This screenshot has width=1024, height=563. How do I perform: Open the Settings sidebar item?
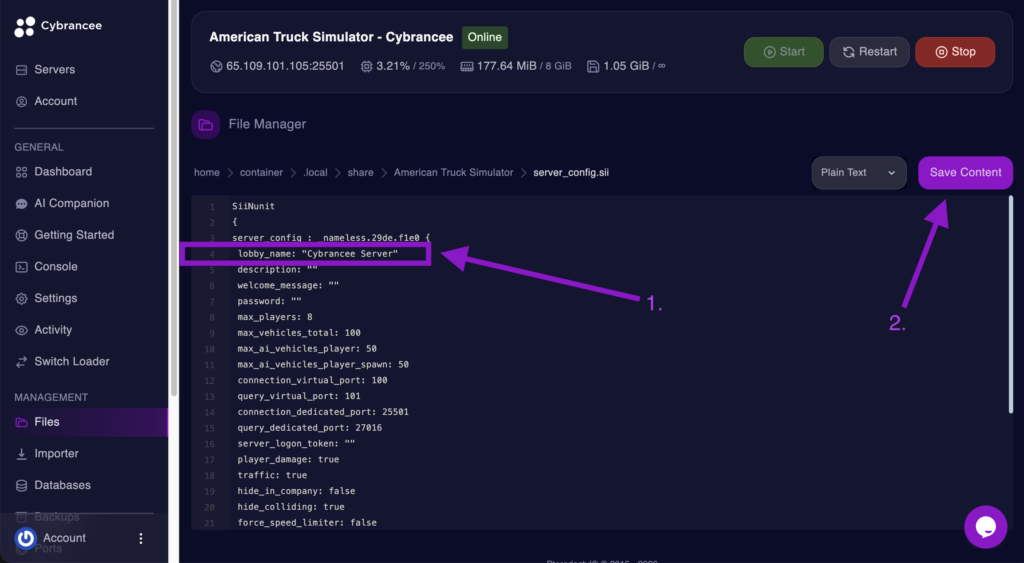point(56,298)
